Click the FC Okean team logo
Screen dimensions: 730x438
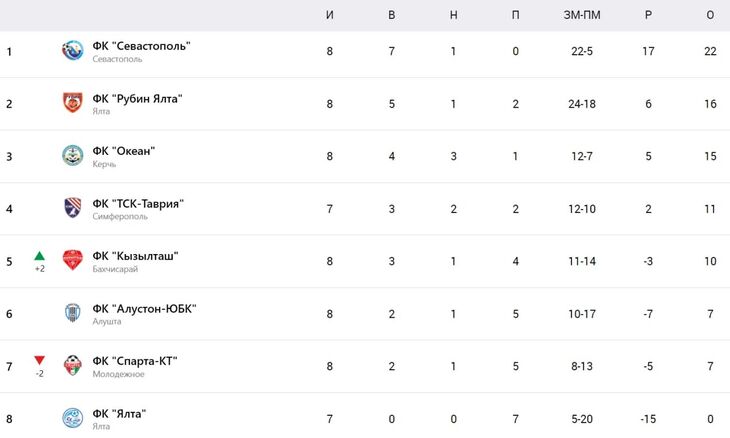72,156
